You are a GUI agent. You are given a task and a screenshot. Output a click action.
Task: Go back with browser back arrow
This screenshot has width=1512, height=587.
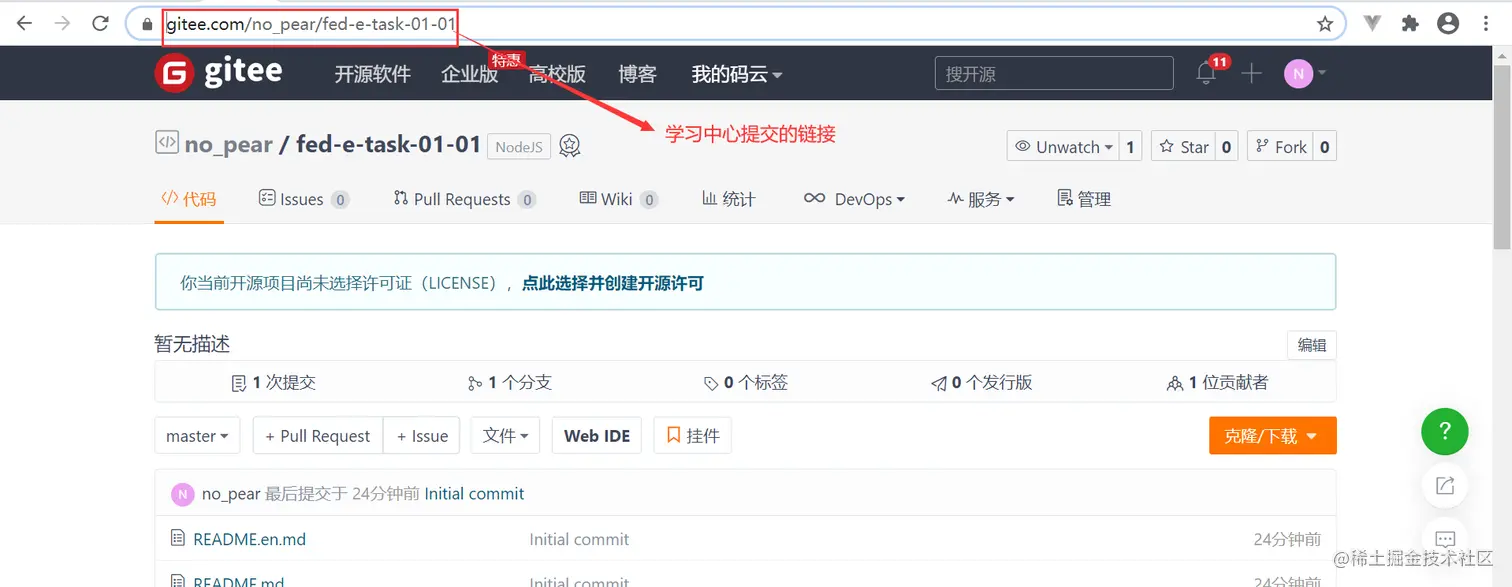pos(24,24)
